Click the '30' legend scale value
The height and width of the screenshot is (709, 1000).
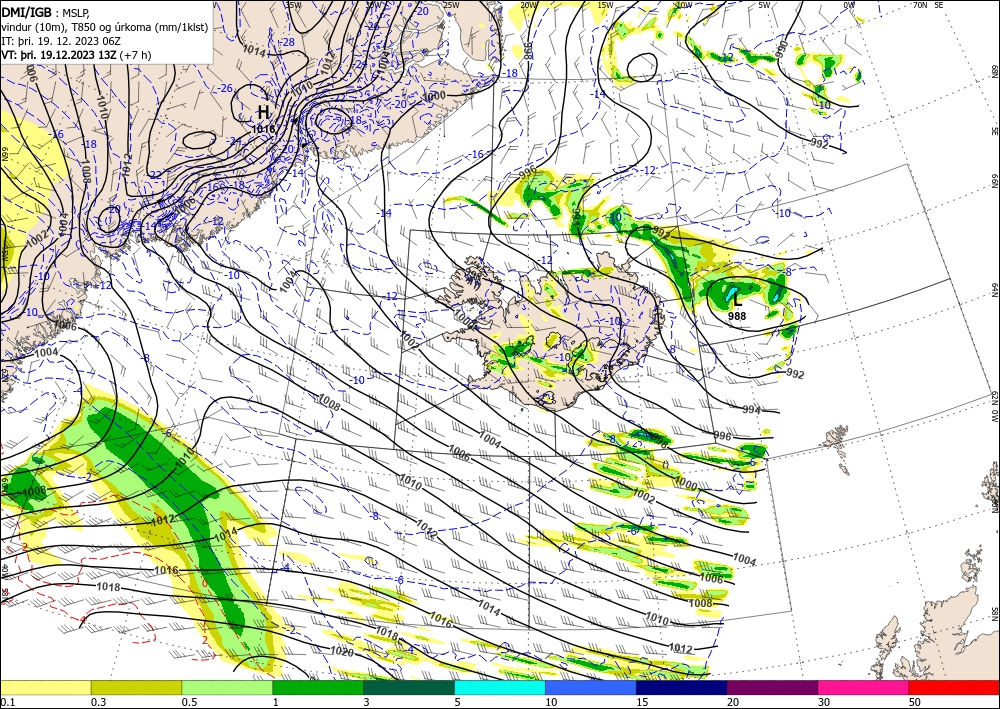click(824, 702)
